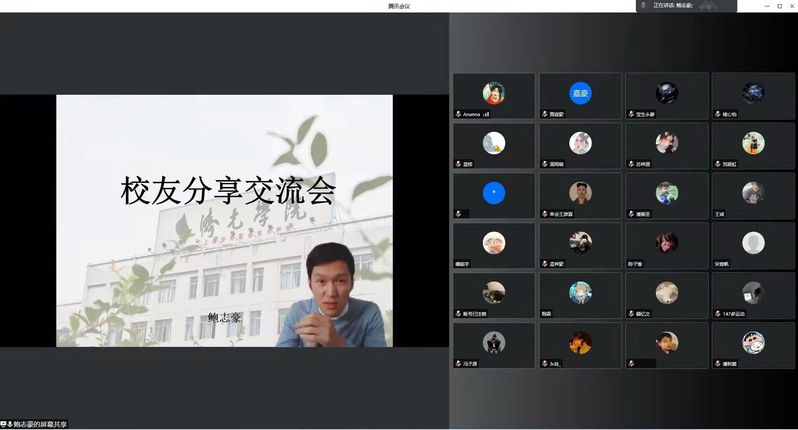
Task: Click the 校友分享交流会 slide title
Action: tap(227, 190)
